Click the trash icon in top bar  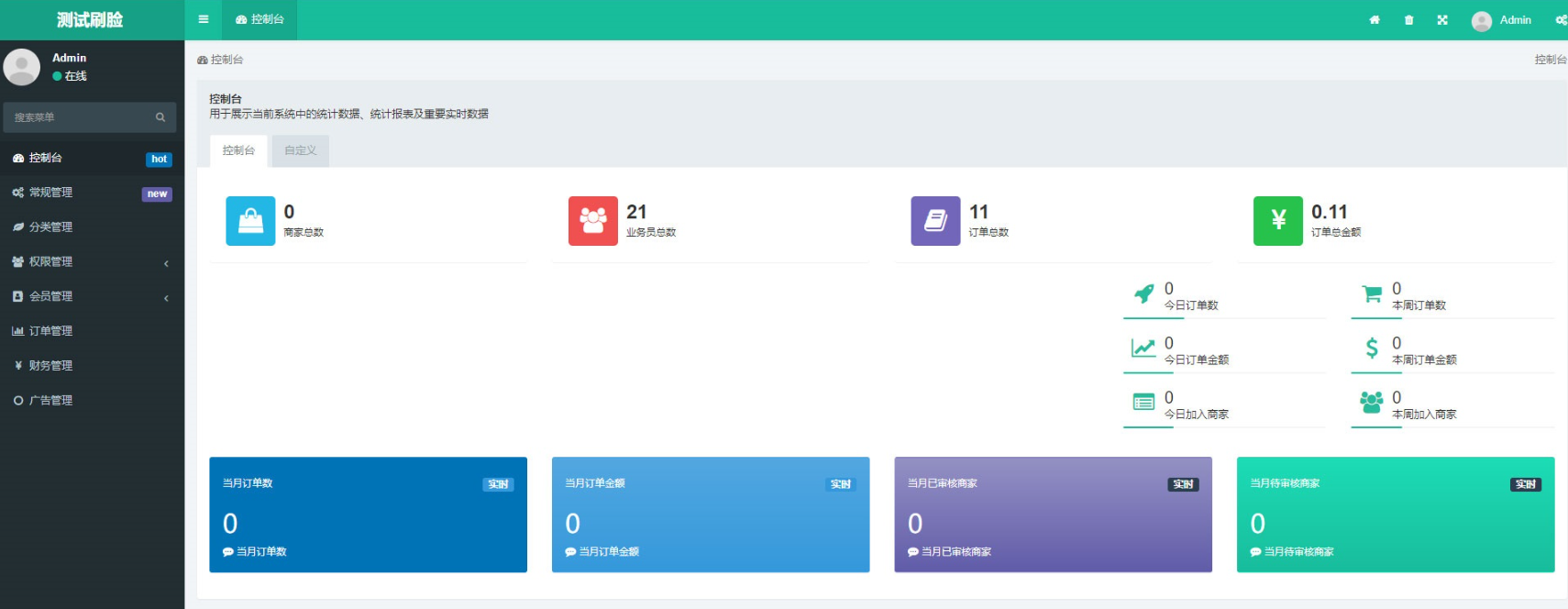tap(1408, 20)
